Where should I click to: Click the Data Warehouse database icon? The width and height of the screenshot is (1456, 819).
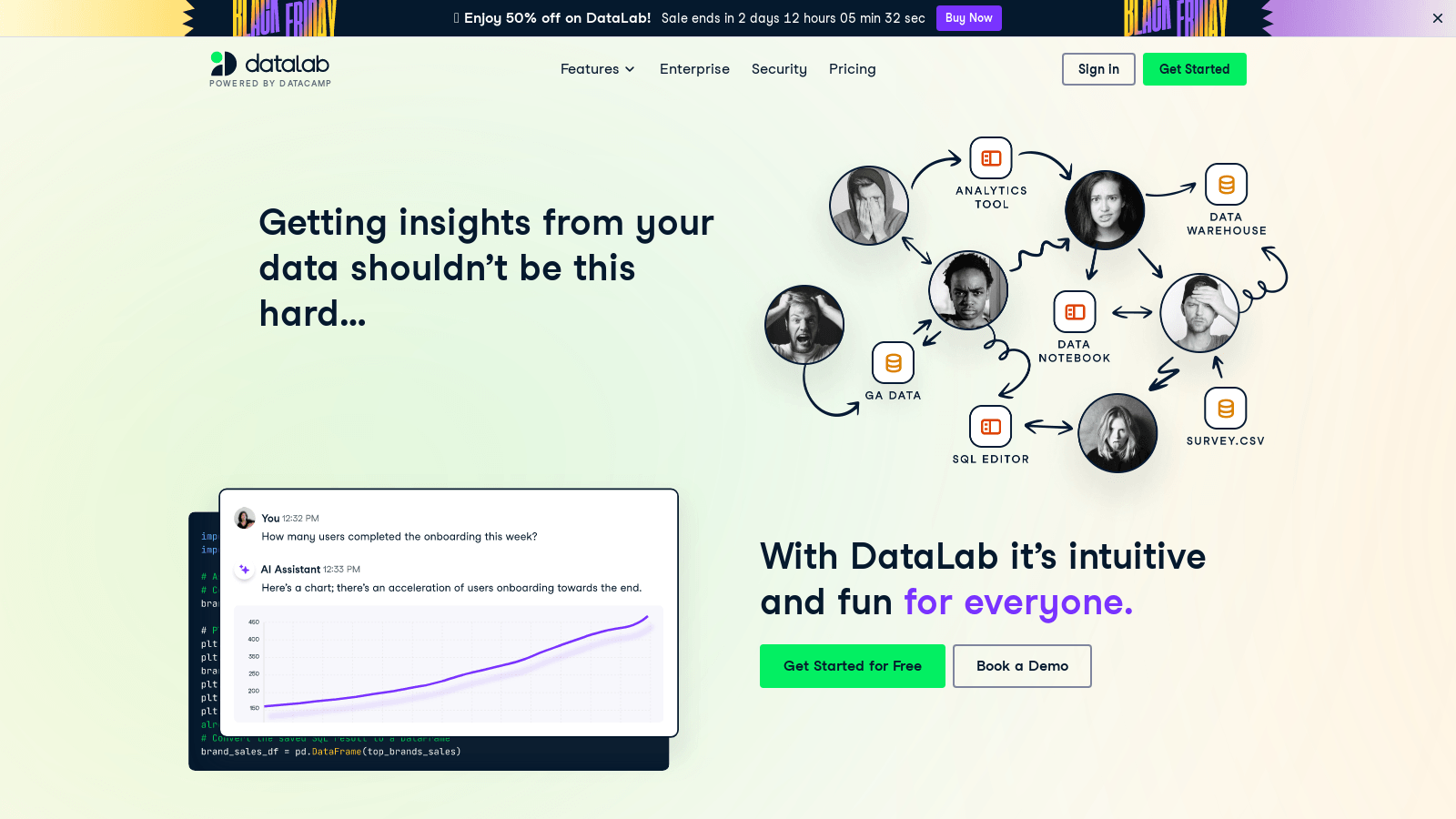(x=1226, y=185)
